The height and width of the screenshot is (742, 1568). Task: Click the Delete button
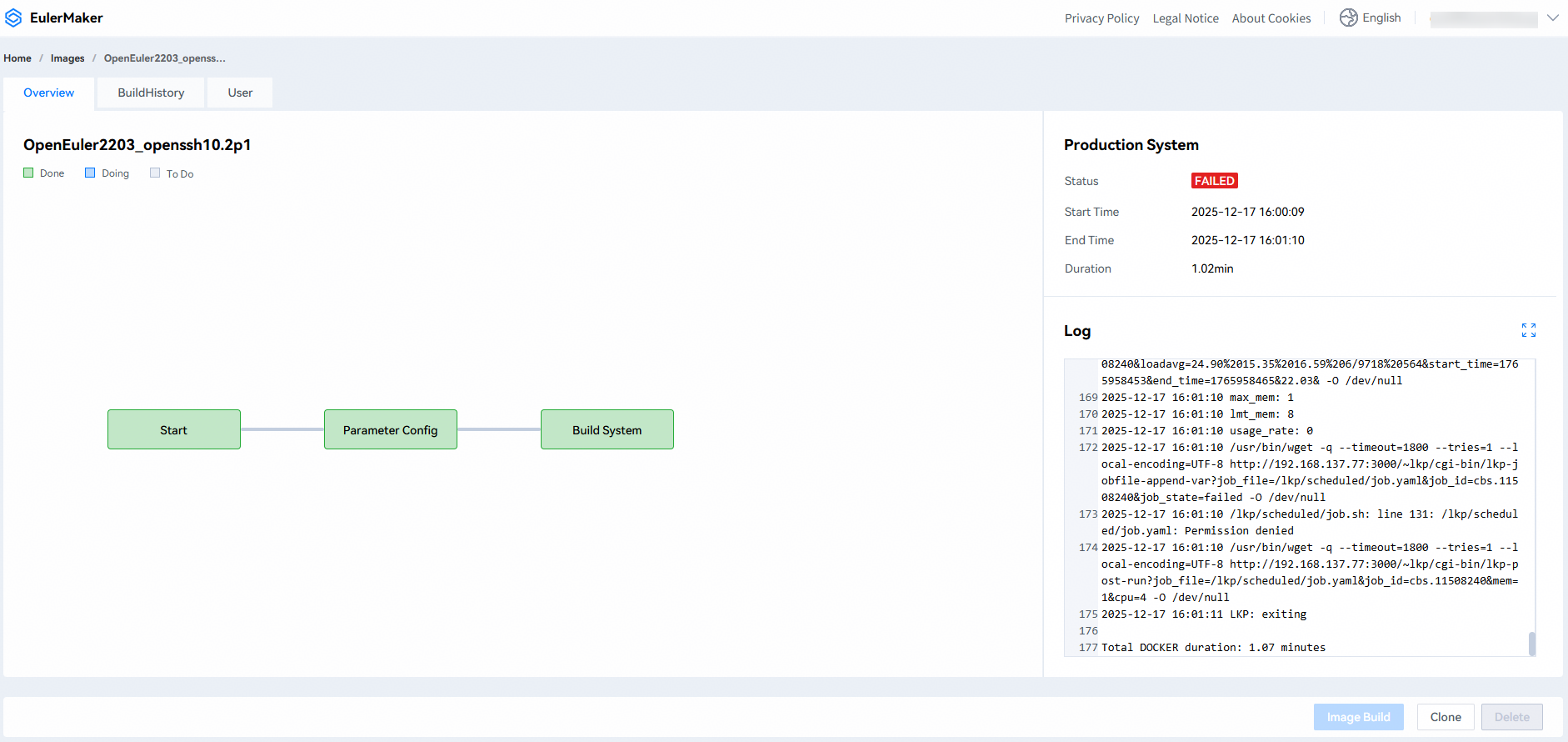click(1512, 717)
